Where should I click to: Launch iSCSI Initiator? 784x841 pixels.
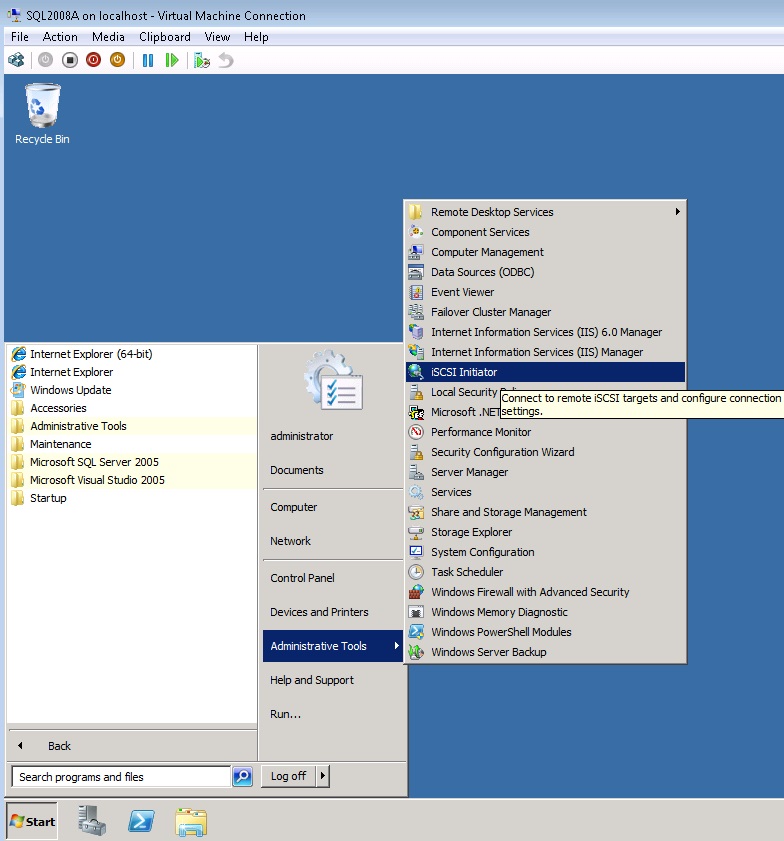(545, 372)
